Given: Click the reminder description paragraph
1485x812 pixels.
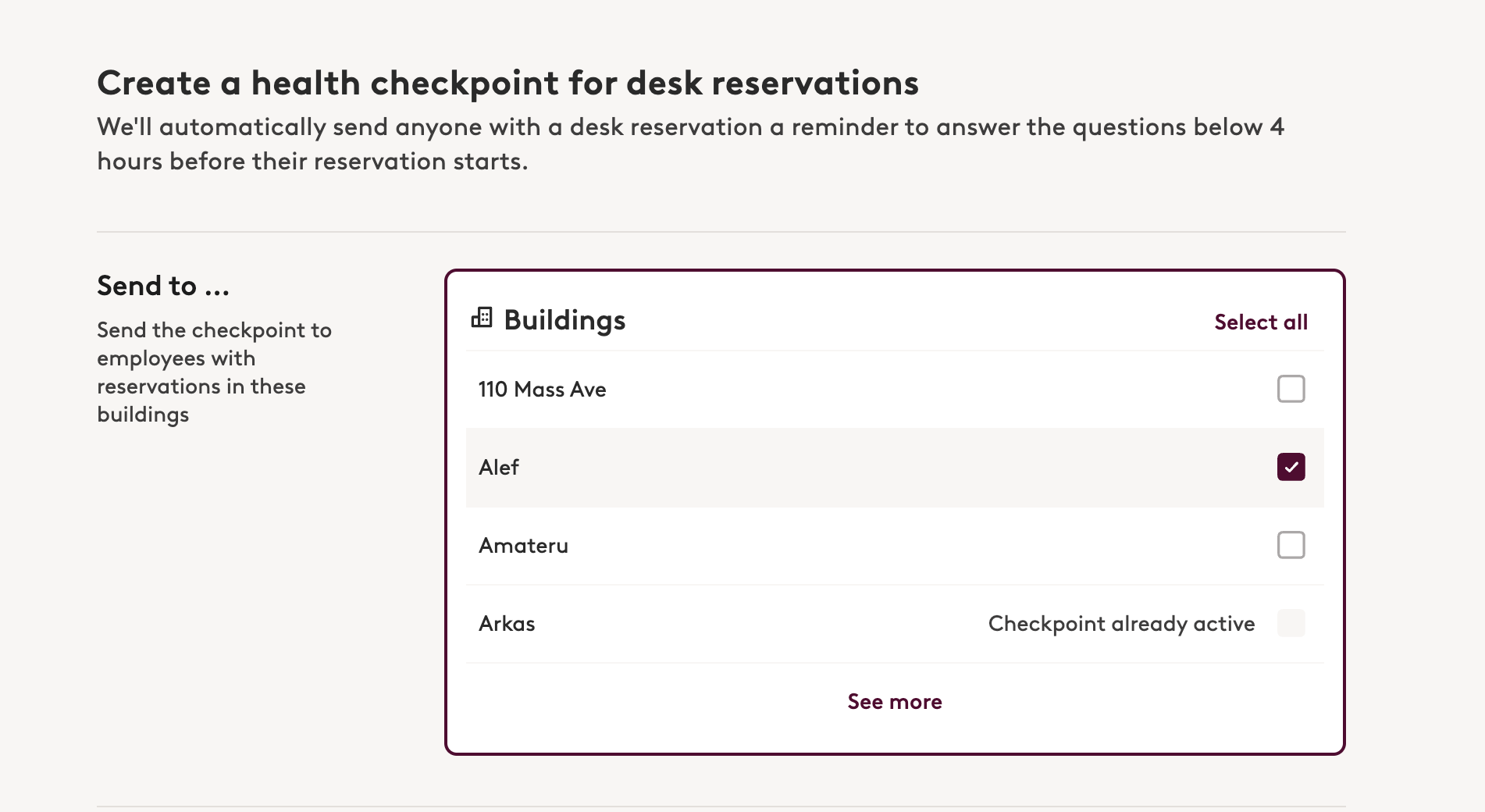Looking at the screenshot, I should pos(690,144).
